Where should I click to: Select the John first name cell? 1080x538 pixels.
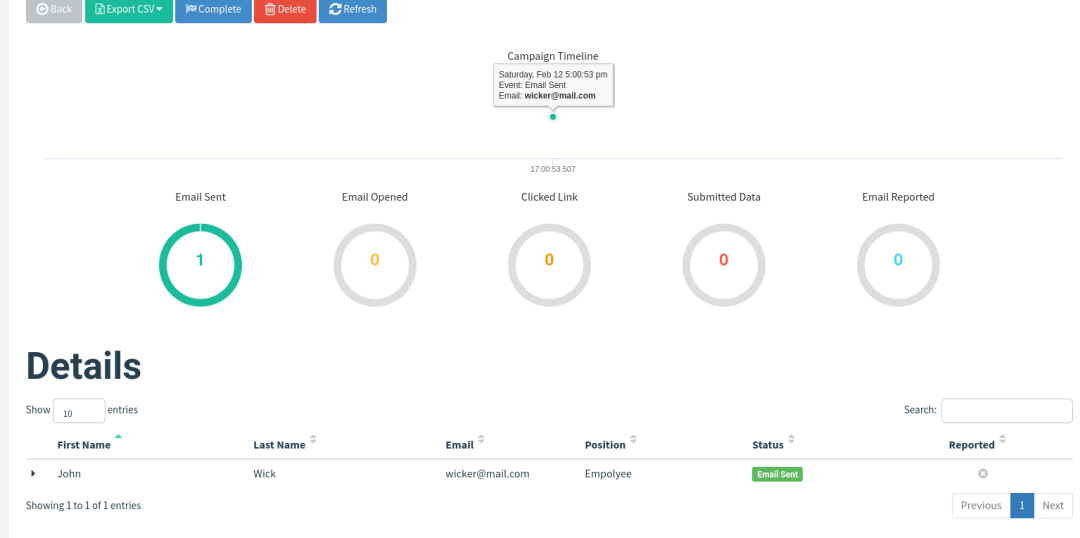click(x=69, y=473)
